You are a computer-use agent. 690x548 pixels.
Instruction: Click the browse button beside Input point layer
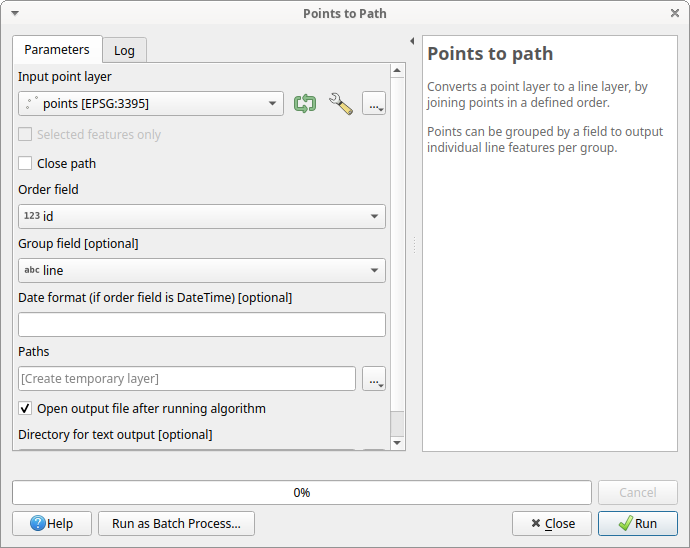coord(373,104)
